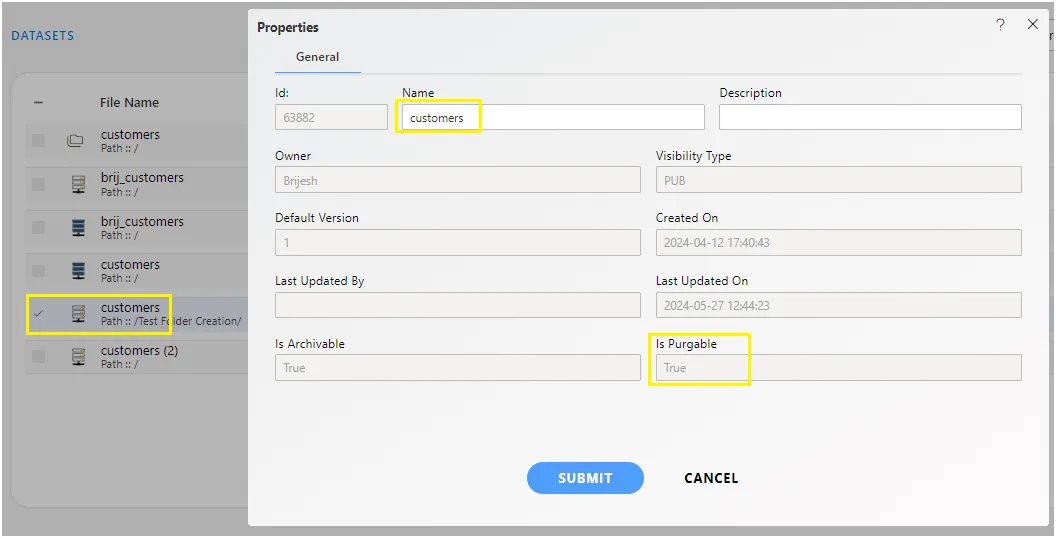The image size is (1056, 538).
Task: Click the dark dataset icon of second brij_customers
Action: coord(78,228)
